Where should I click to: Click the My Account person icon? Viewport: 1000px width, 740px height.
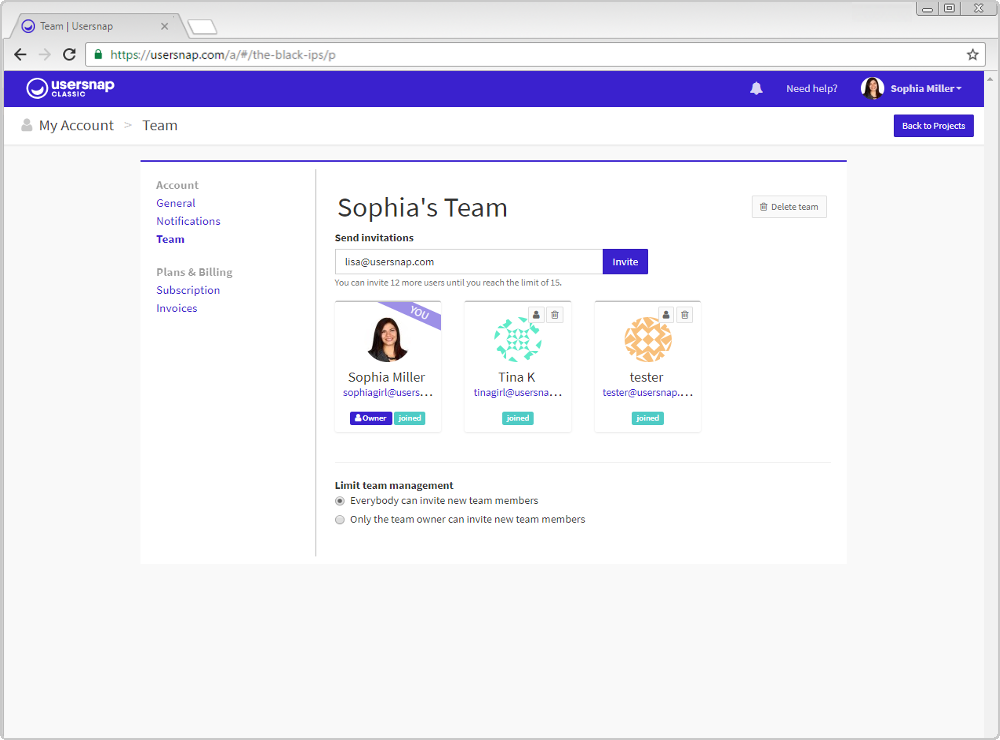point(26,125)
